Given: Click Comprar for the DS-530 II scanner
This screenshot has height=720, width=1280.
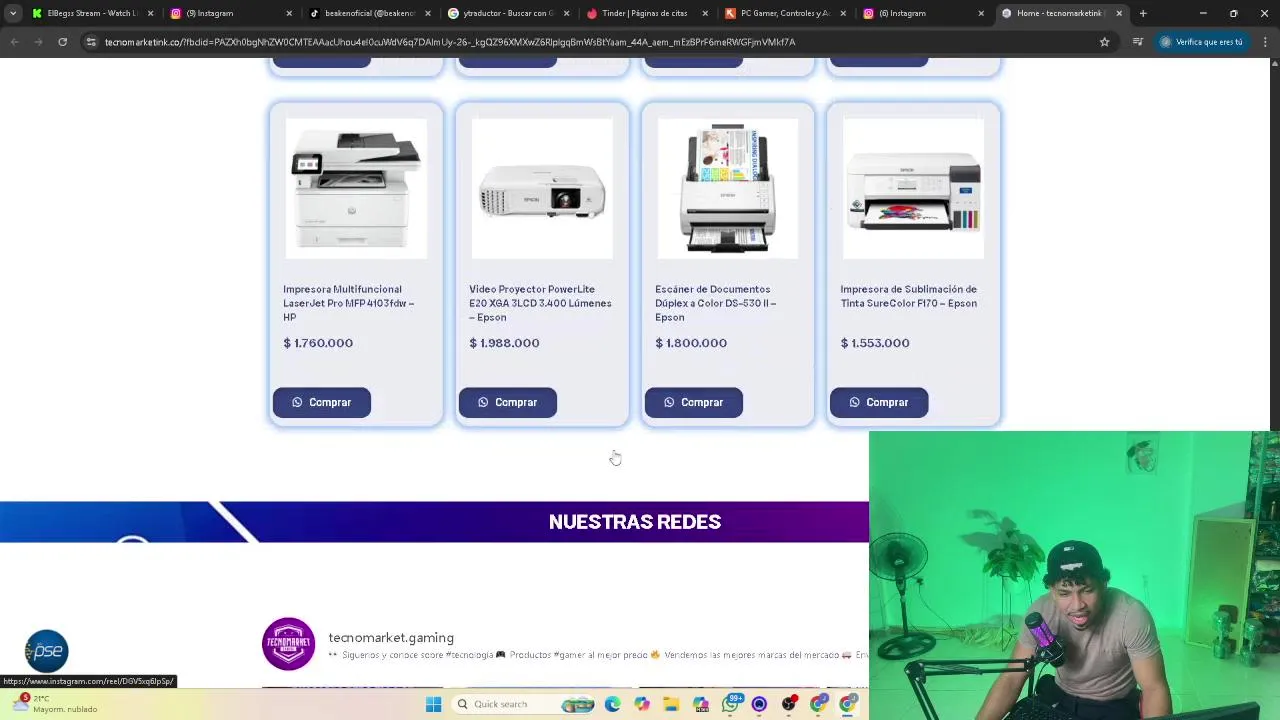Looking at the screenshot, I should pyautogui.click(x=693, y=402).
